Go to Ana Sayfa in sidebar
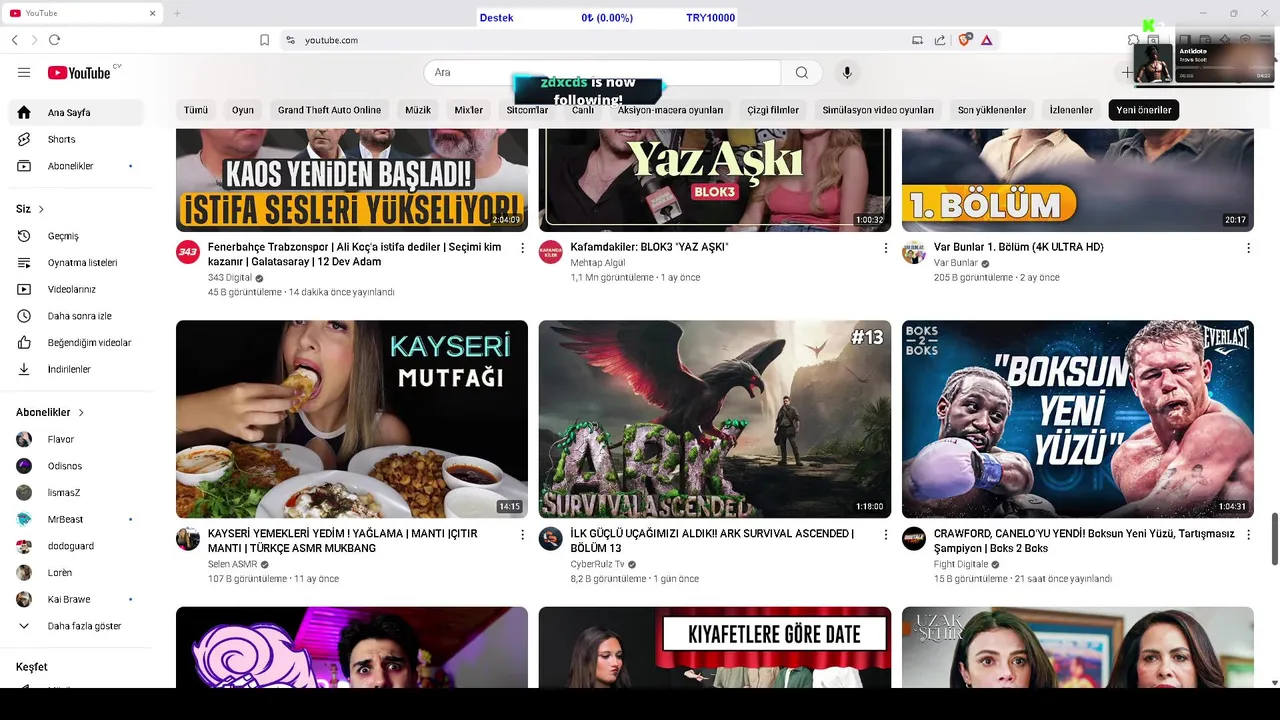This screenshot has height=720, width=1280. click(x=76, y=113)
